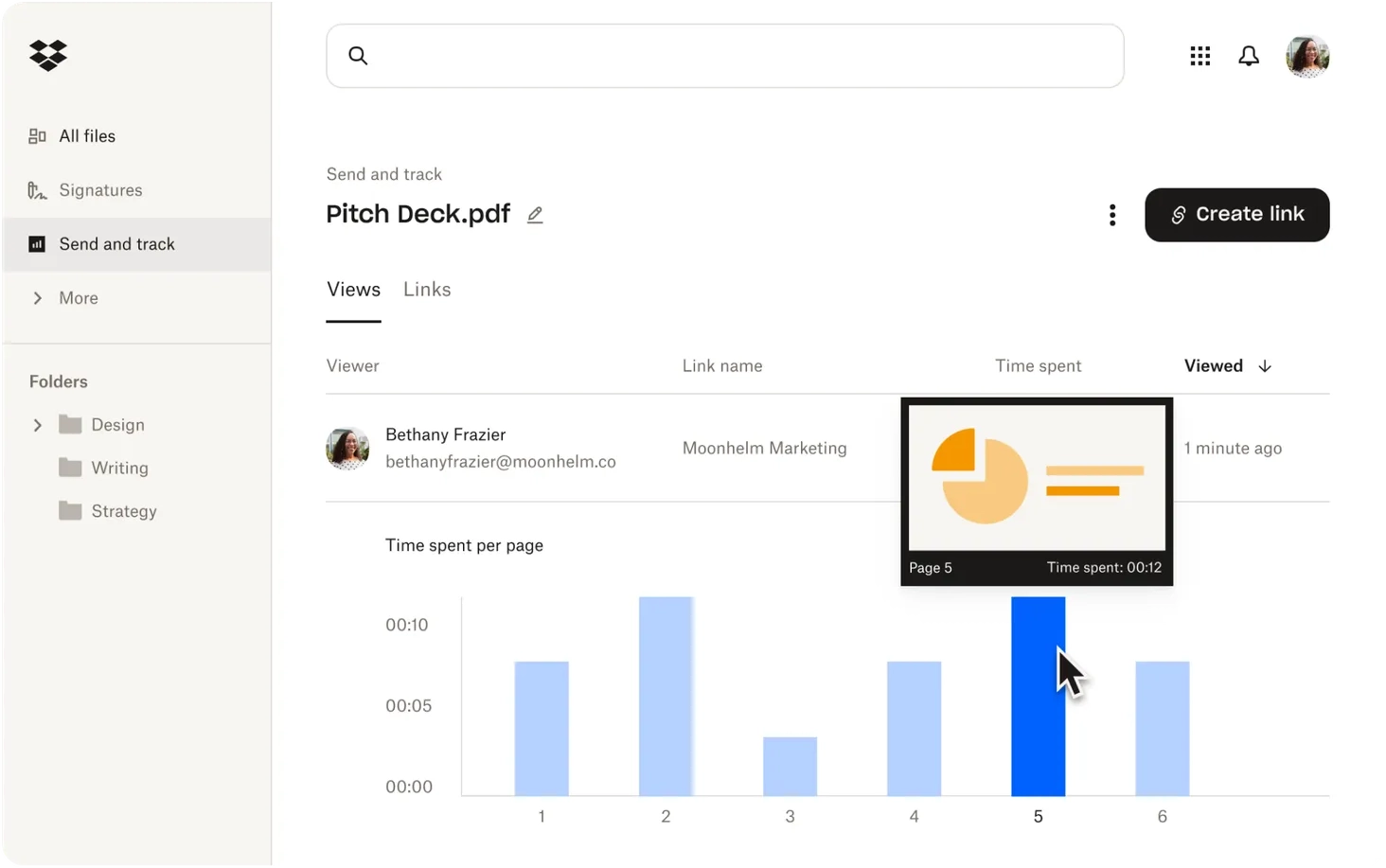This screenshot has height=868, width=1386.
Task: Select the Views tab
Action: coord(353,290)
